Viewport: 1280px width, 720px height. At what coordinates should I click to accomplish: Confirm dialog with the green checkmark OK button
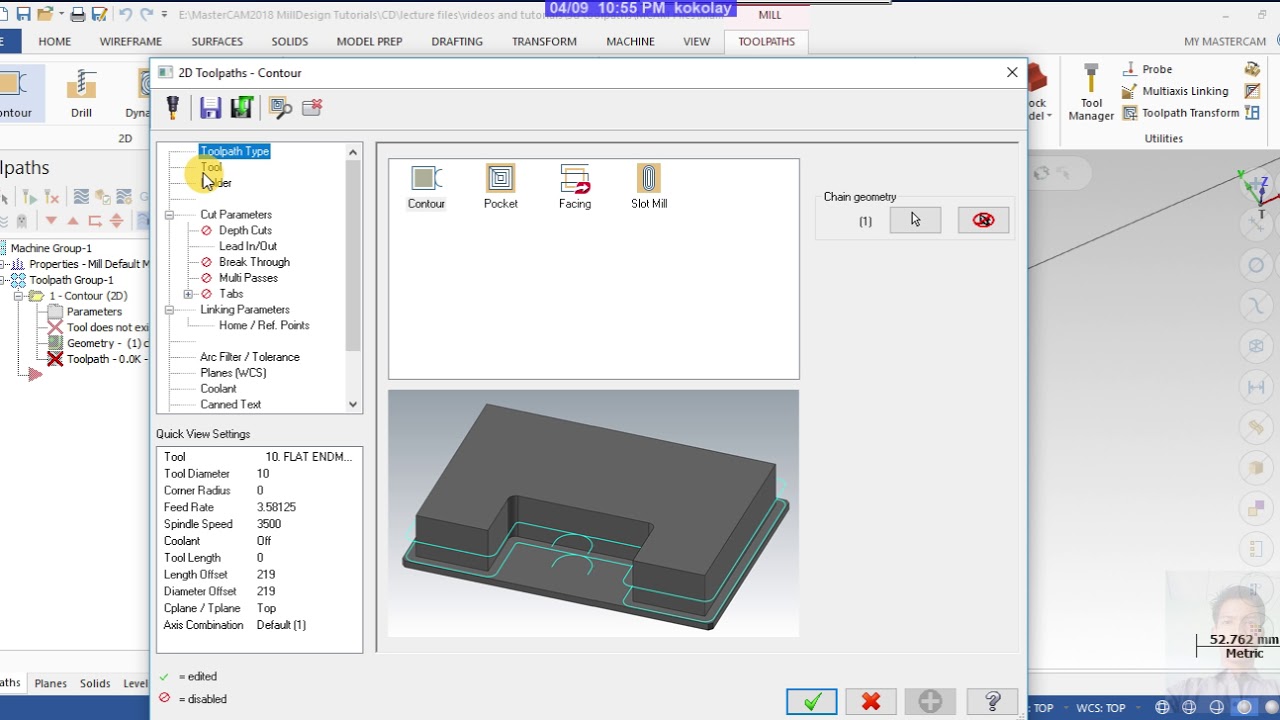pos(812,702)
